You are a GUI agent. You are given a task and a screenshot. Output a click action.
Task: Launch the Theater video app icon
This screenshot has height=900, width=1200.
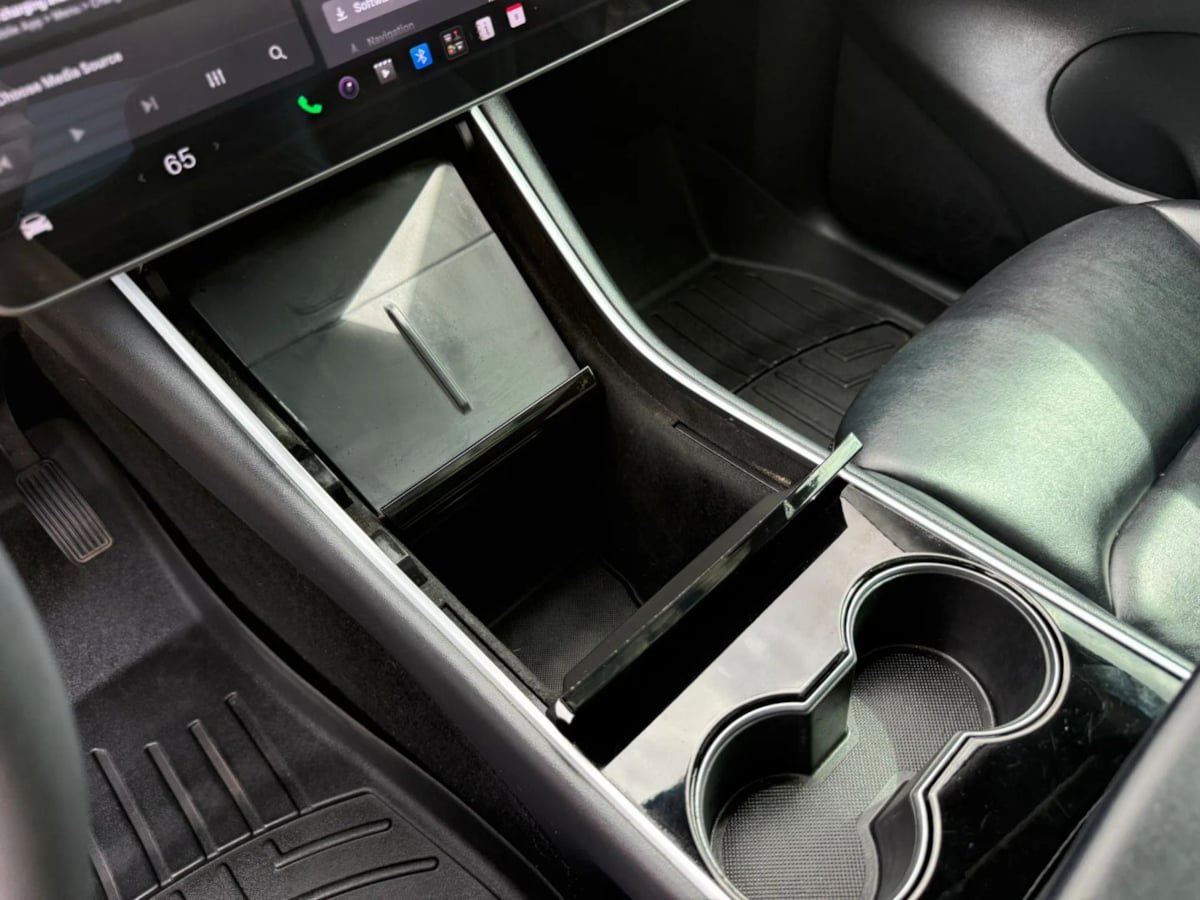click(384, 71)
